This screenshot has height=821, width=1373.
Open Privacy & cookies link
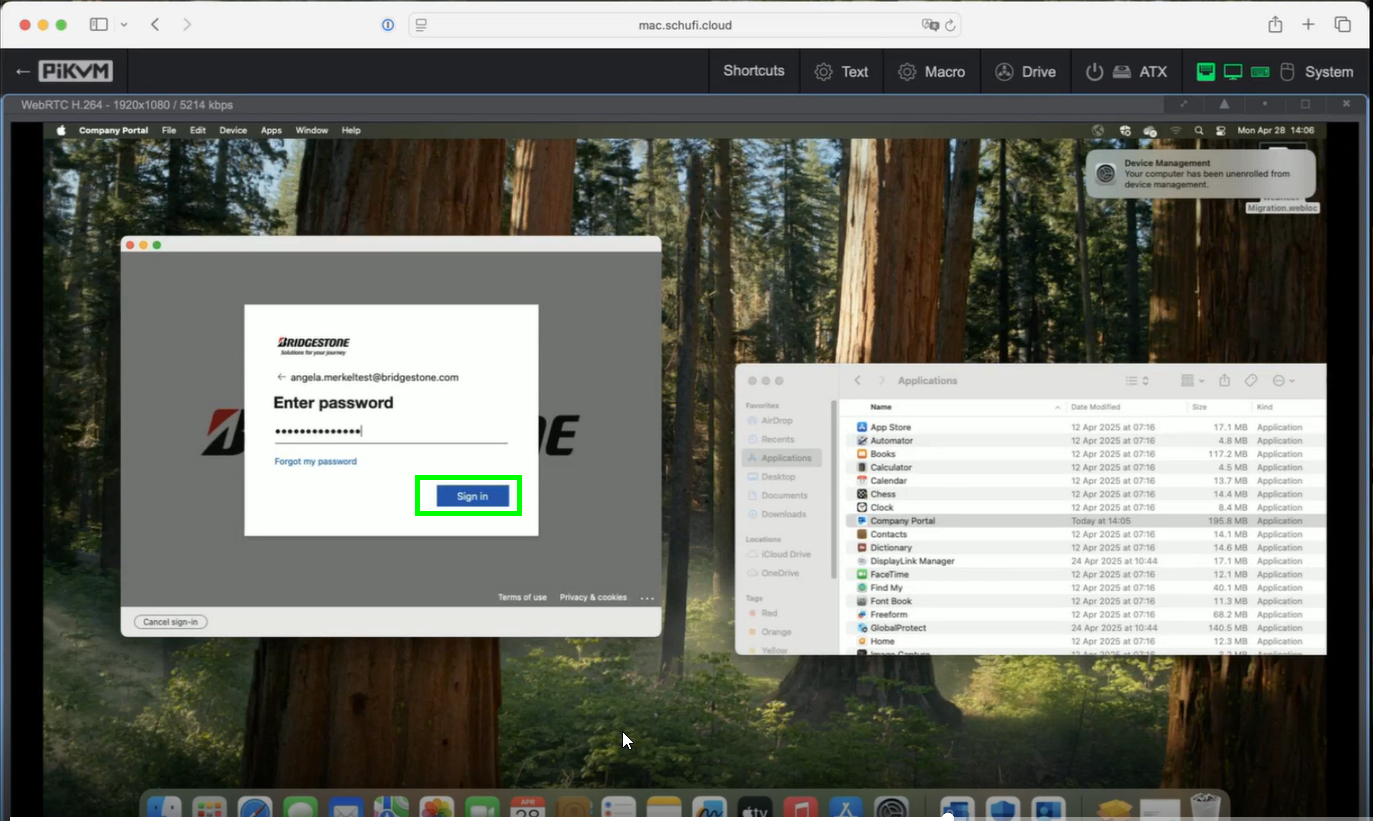[593, 597]
